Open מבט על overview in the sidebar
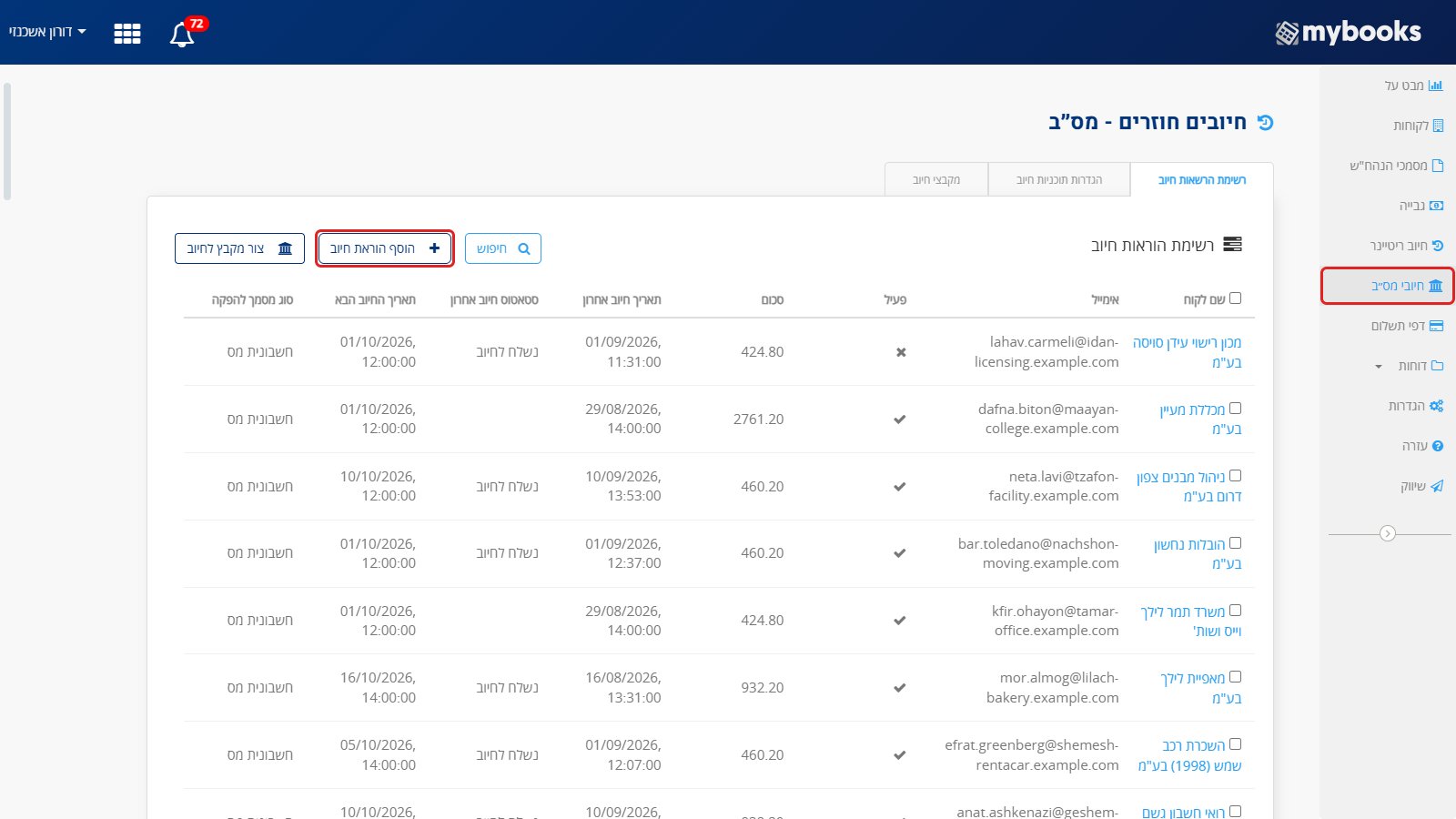Image resolution: width=1456 pixels, height=819 pixels. [1413, 86]
